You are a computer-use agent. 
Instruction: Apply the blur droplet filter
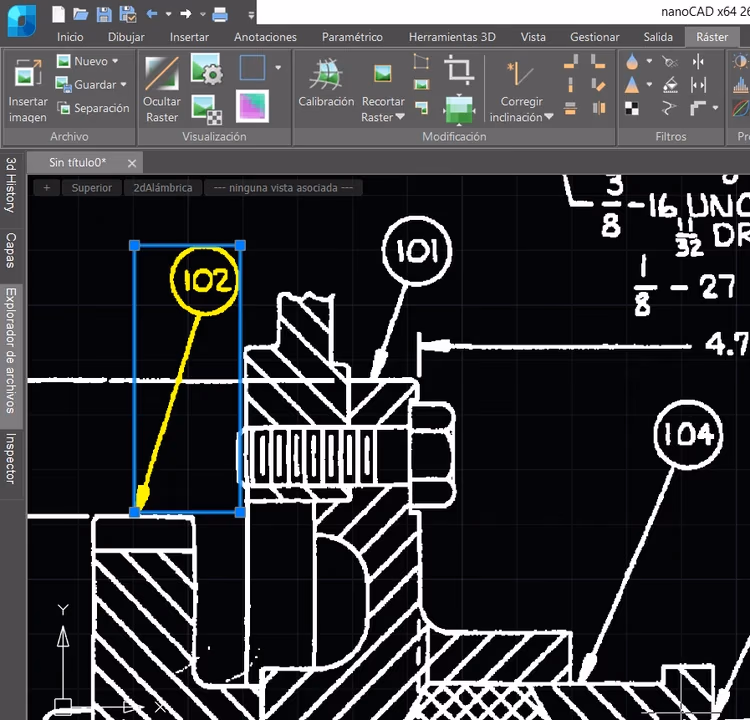[632, 61]
